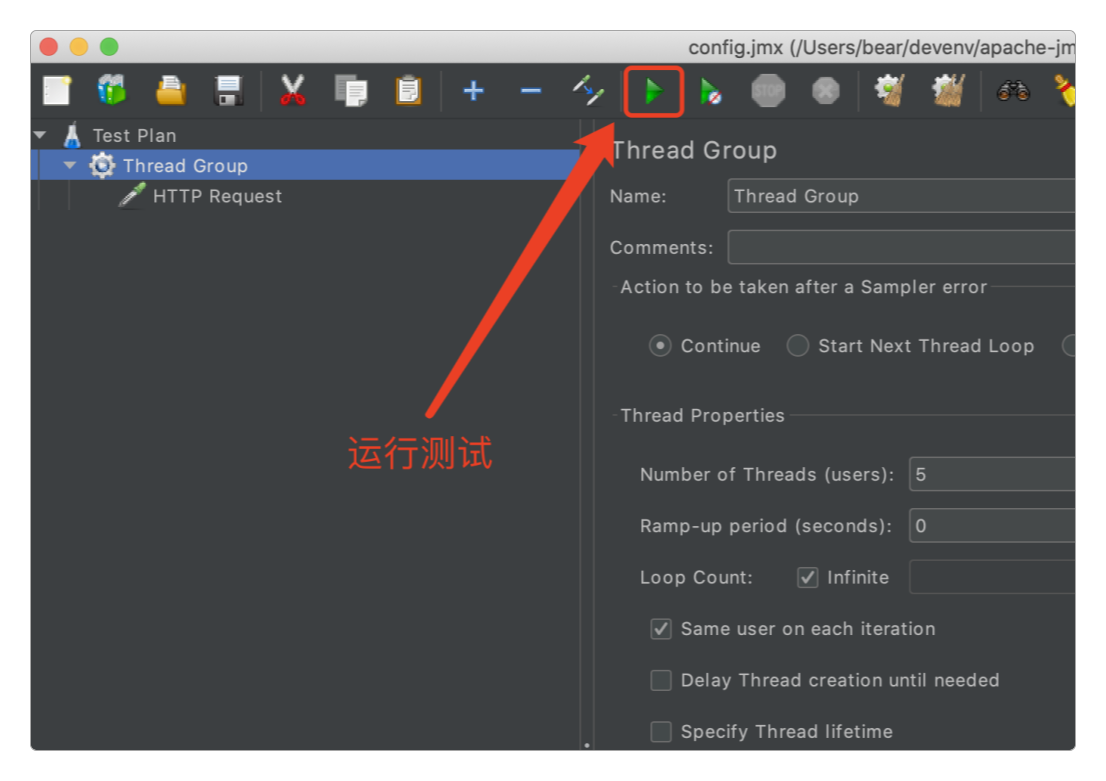Image resolution: width=1106 pixels, height=781 pixels.
Task: Collapse the Test Plan tree node
Action: pos(40,135)
